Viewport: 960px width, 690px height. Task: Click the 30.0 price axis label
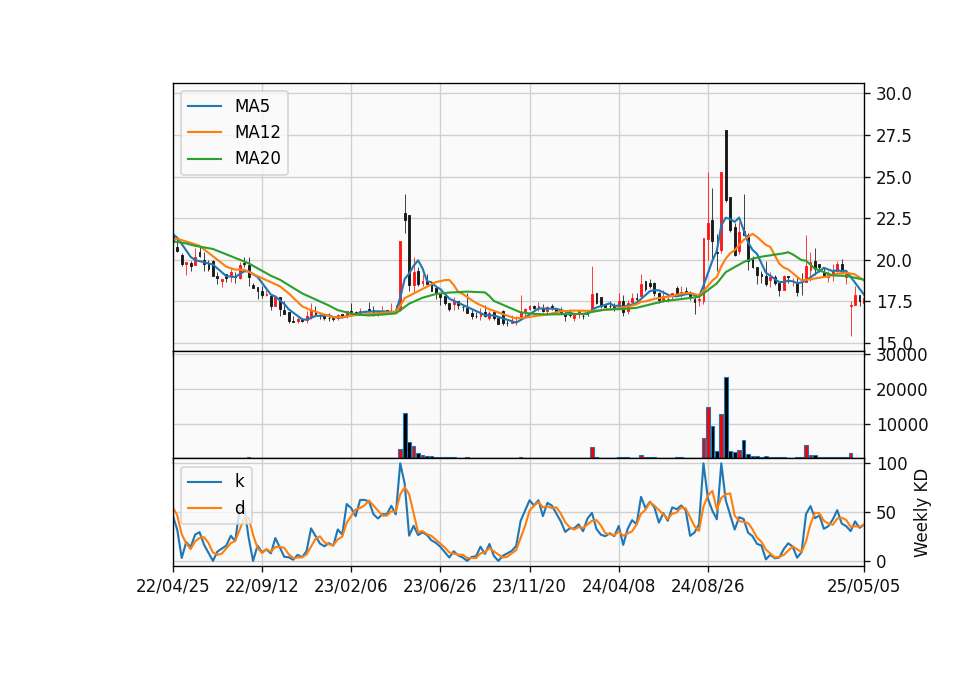pos(894,94)
